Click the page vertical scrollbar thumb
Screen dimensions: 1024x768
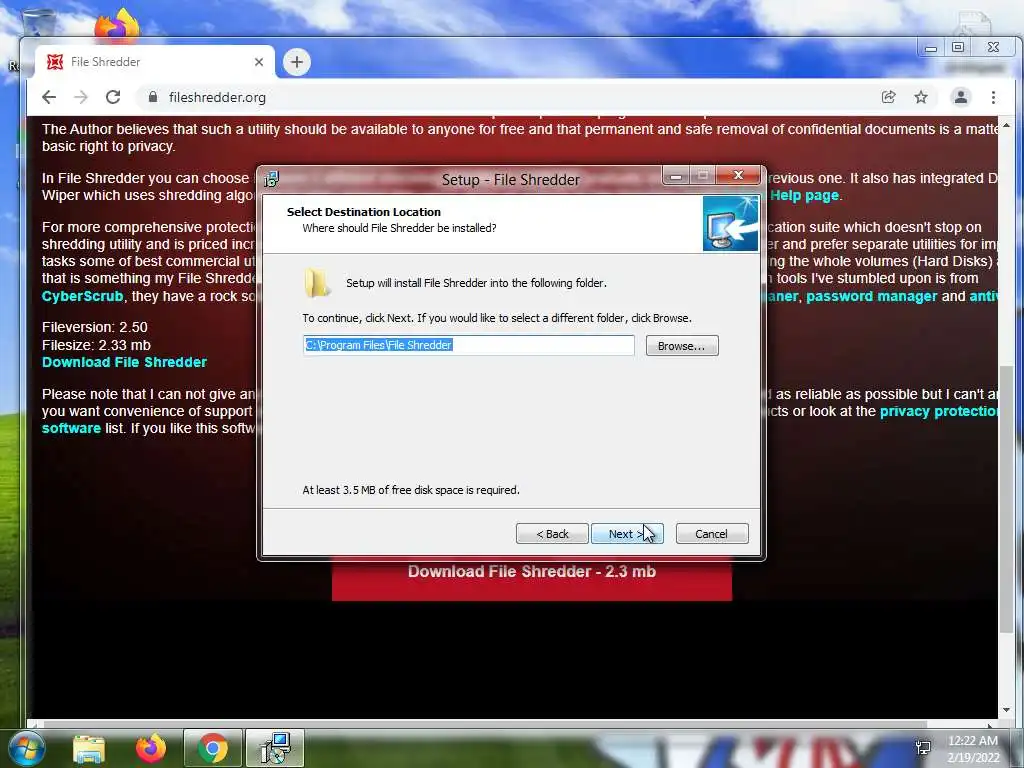pos(1006,499)
